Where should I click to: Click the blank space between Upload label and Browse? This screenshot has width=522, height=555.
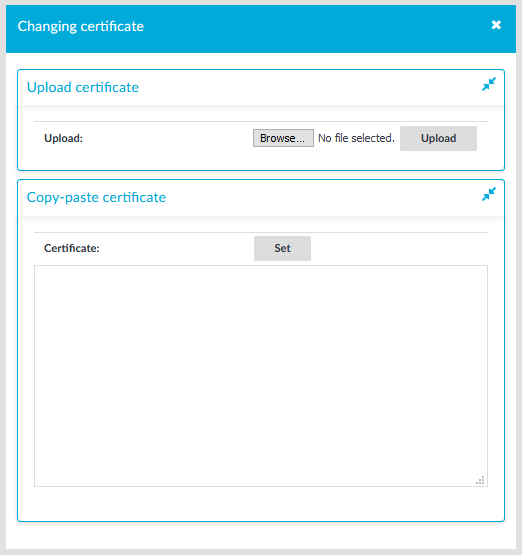point(168,138)
